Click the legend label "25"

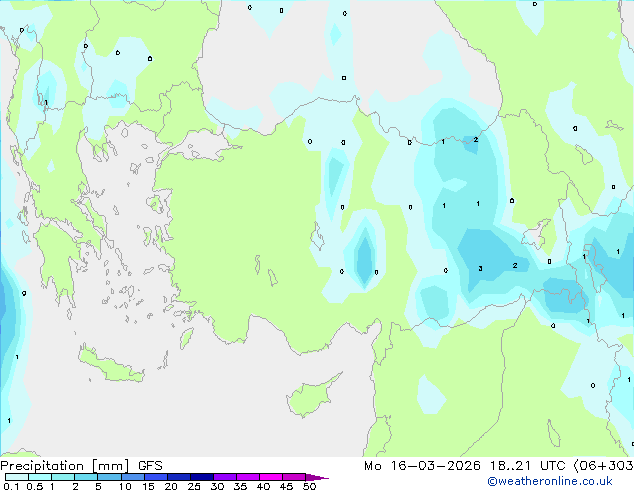(194, 486)
